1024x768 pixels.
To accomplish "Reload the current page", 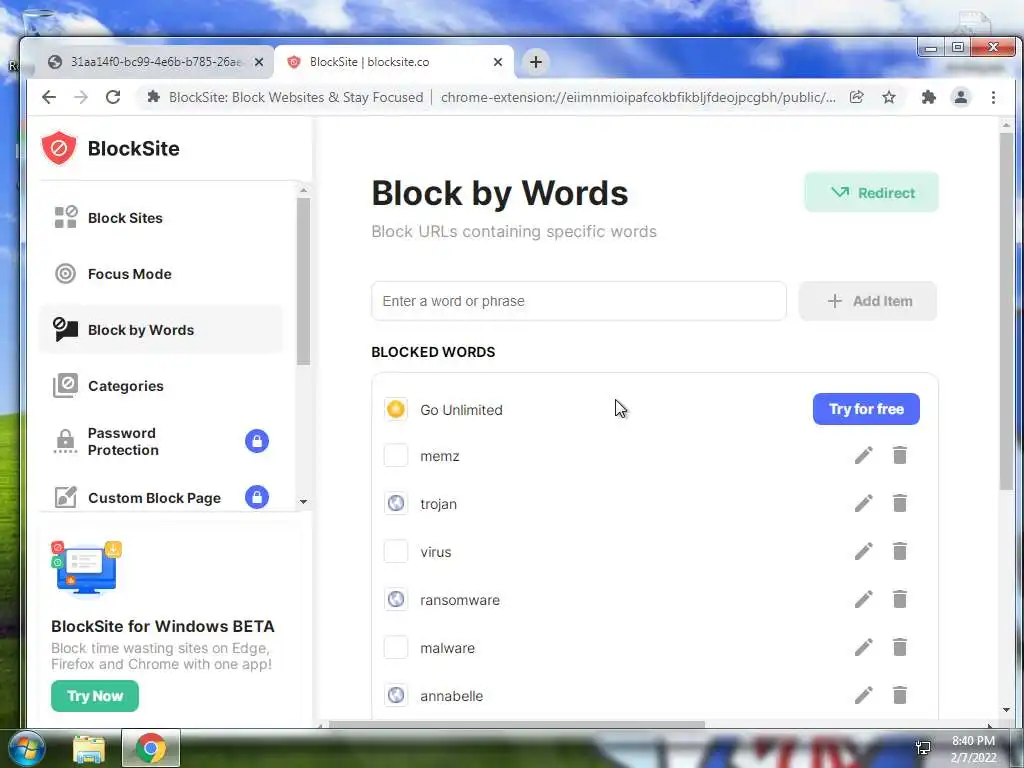I will (113, 97).
